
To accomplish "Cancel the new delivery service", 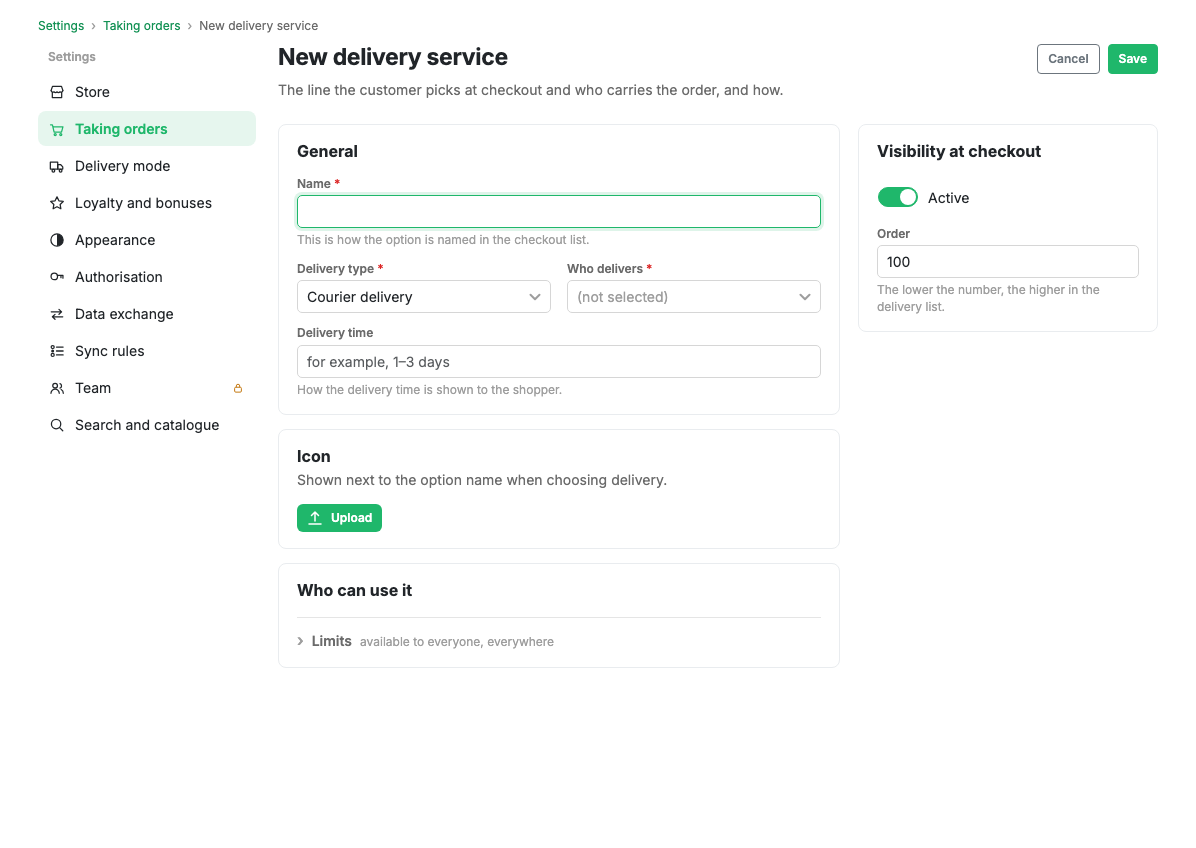I will point(1068,59).
